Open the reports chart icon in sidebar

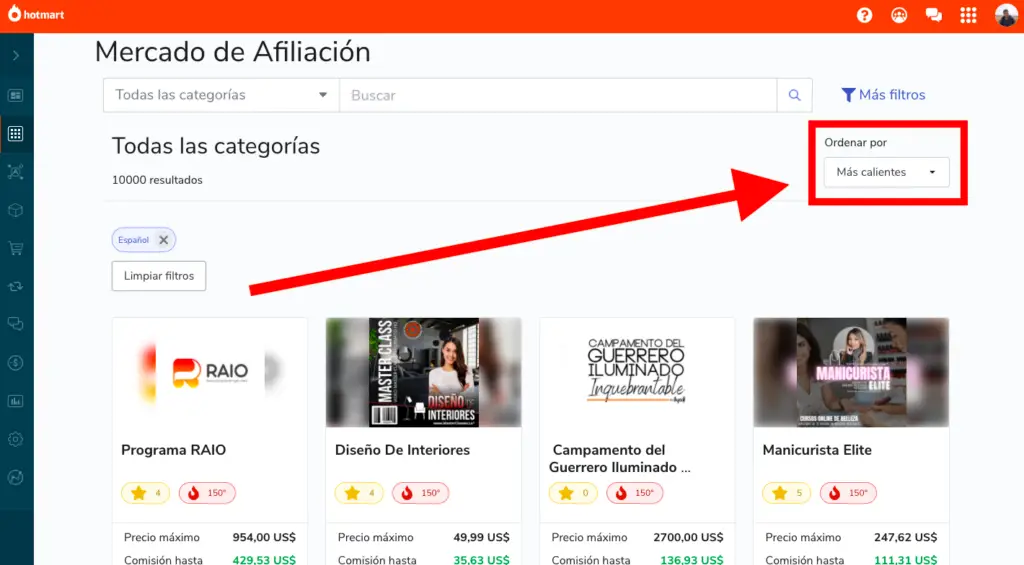(16, 401)
